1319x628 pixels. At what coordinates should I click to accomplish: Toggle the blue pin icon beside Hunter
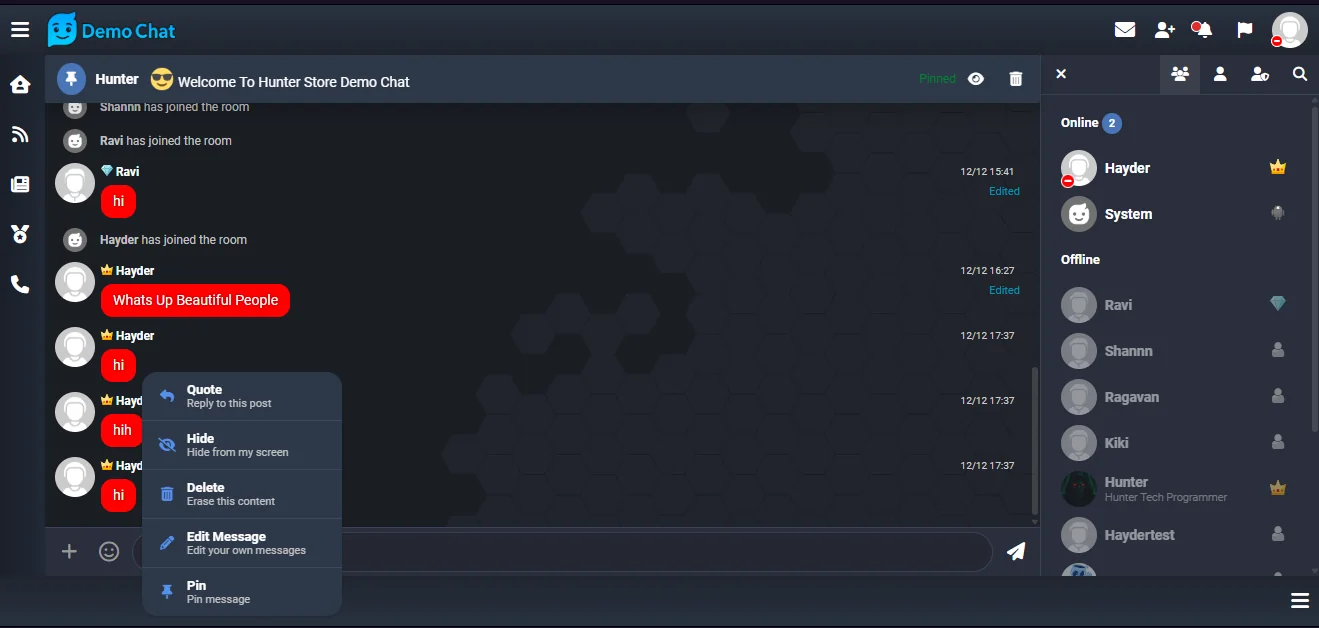point(71,79)
